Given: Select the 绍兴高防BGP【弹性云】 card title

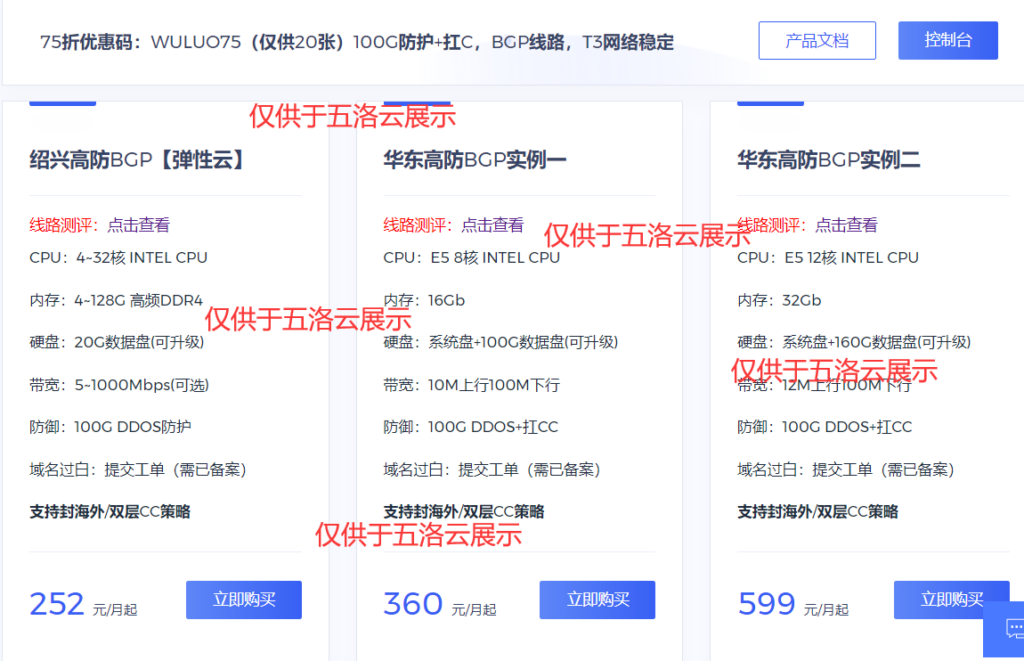Looking at the screenshot, I should (135, 158).
